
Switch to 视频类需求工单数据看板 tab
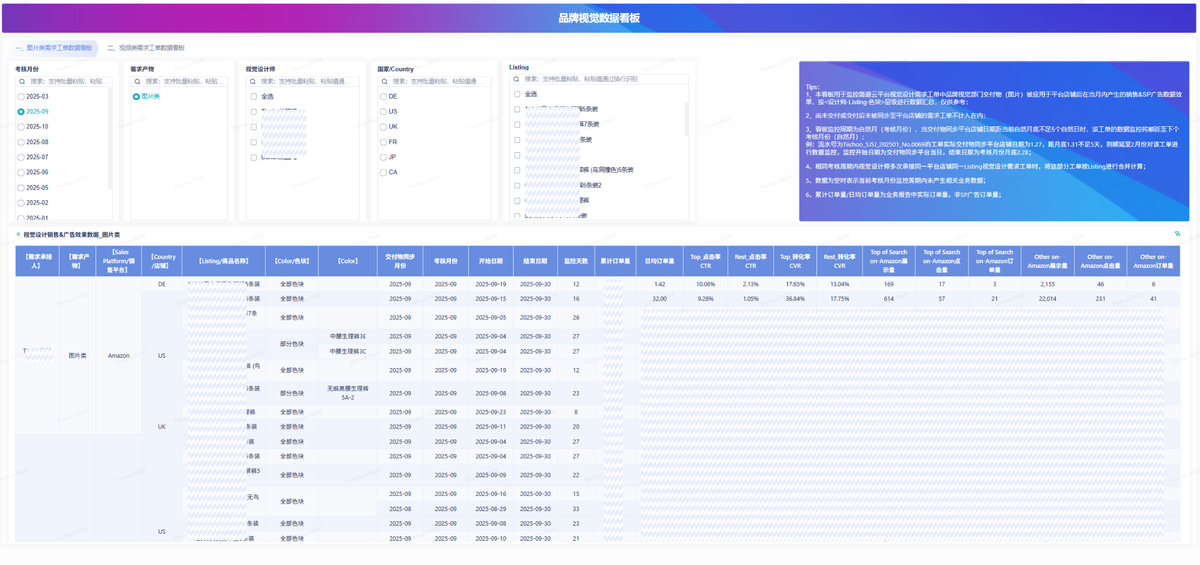pos(145,48)
